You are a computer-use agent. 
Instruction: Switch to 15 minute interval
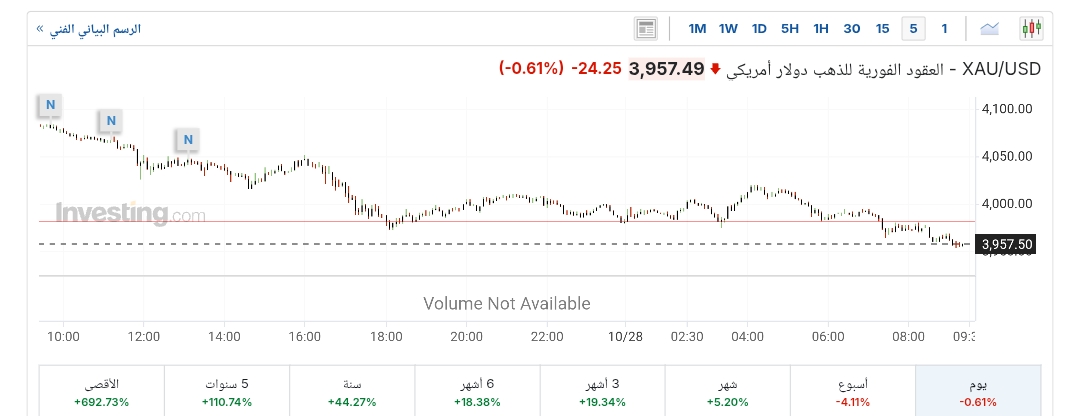882,28
